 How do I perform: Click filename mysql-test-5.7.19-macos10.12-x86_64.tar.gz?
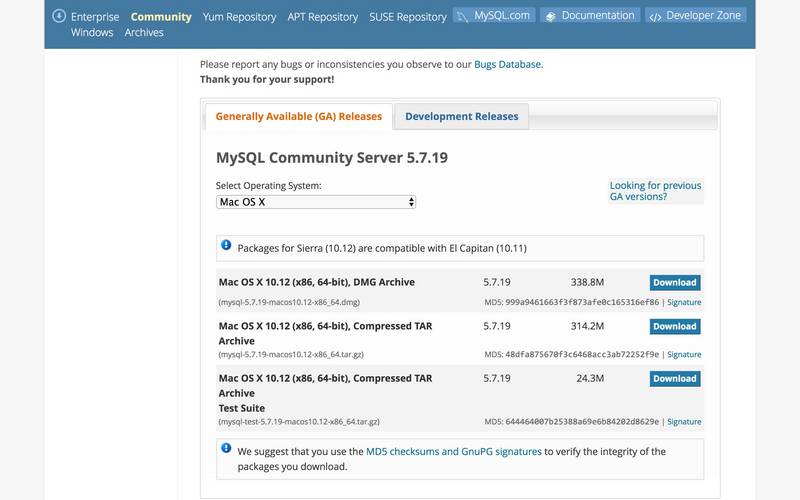tap(299, 421)
